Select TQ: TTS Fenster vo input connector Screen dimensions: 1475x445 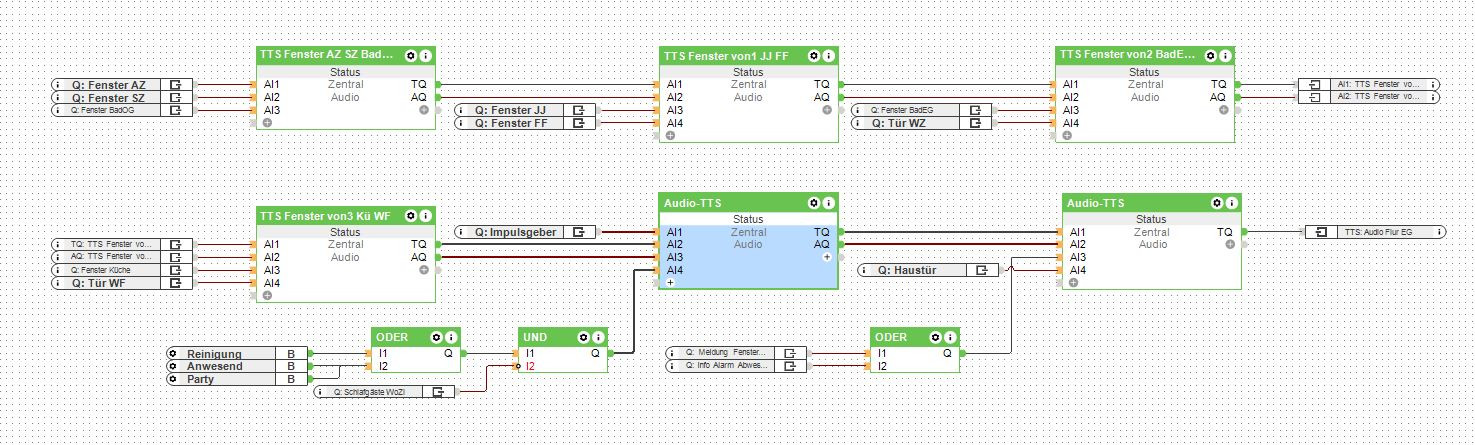pos(122,244)
